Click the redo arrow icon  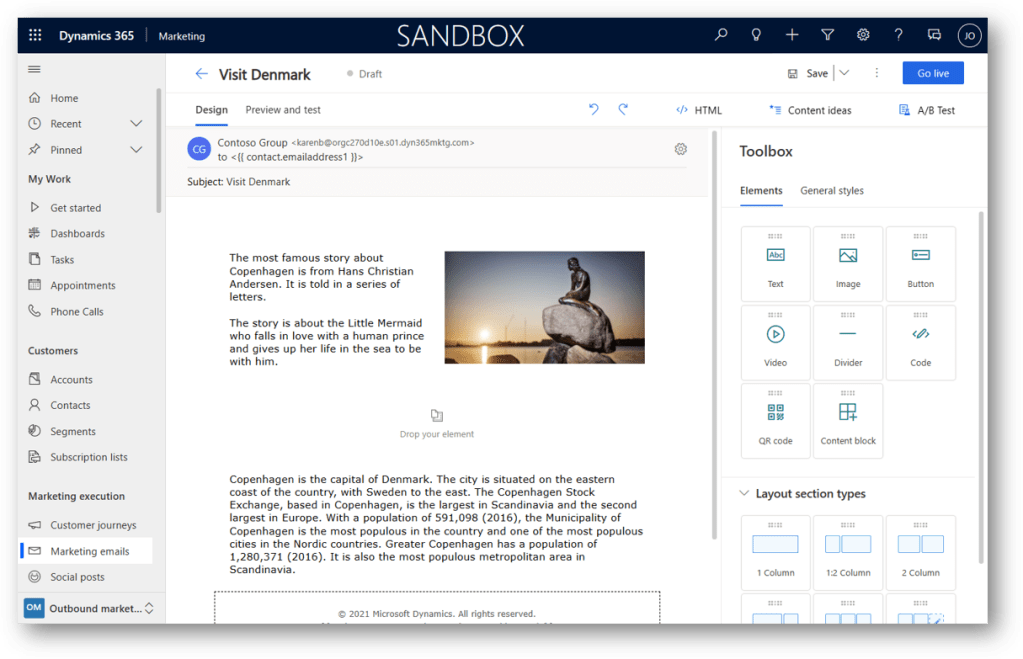[x=623, y=109]
